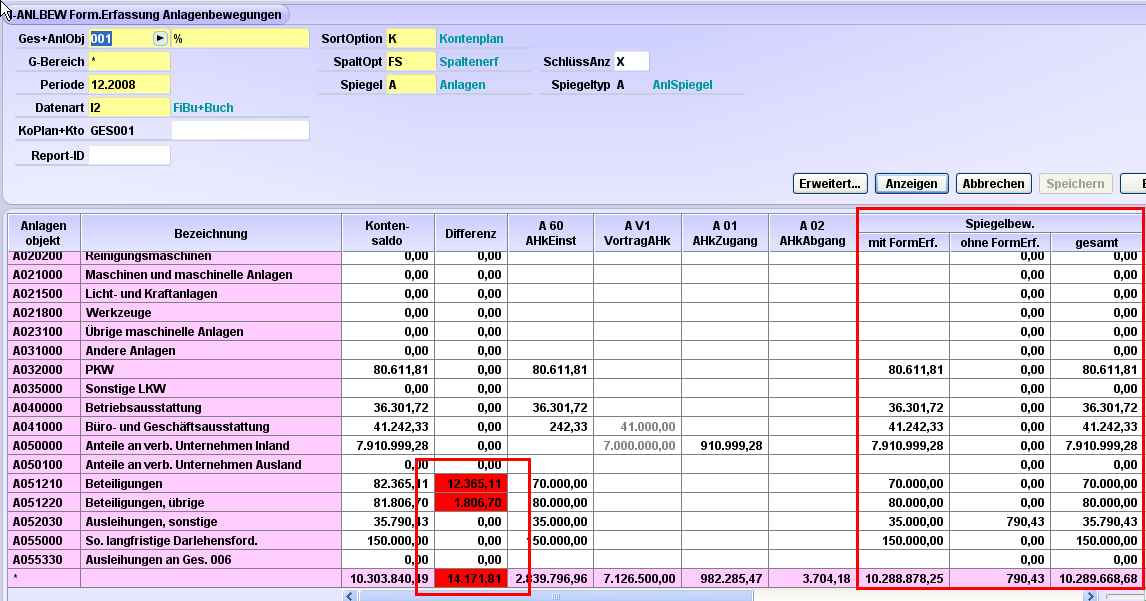Click the A V1 VortragAHk column header
The image size is (1146, 601).
[637, 233]
